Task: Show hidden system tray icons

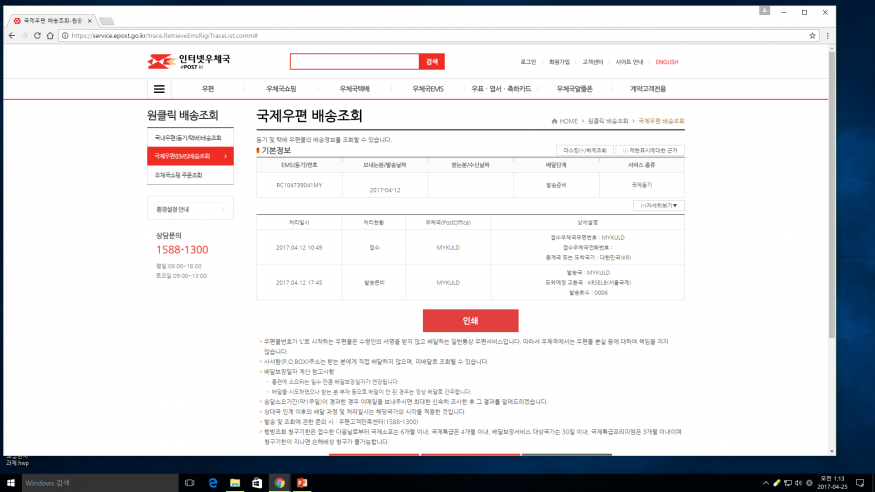Action: (766, 483)
